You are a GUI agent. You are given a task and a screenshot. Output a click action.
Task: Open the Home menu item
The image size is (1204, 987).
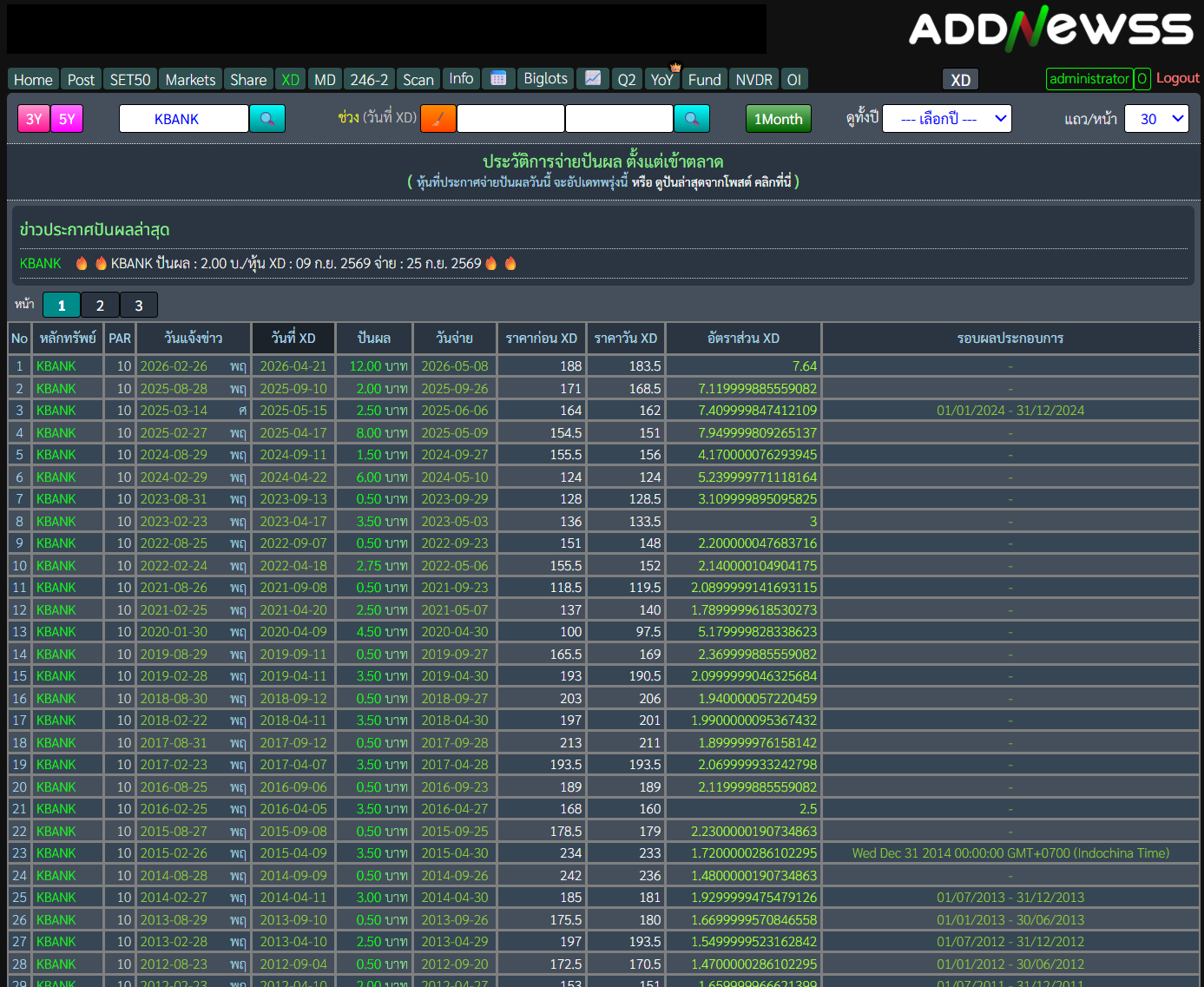click(x=33, y=80)
